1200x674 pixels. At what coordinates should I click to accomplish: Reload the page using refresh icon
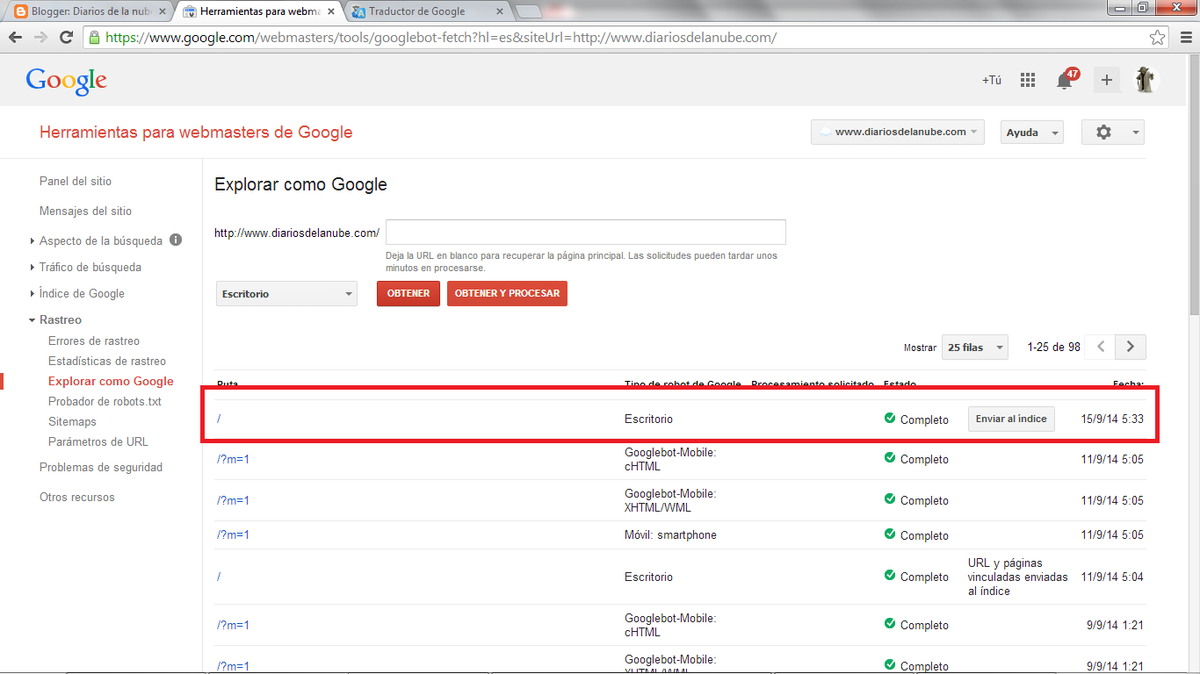pyautogui.click(x=66, y=37)
